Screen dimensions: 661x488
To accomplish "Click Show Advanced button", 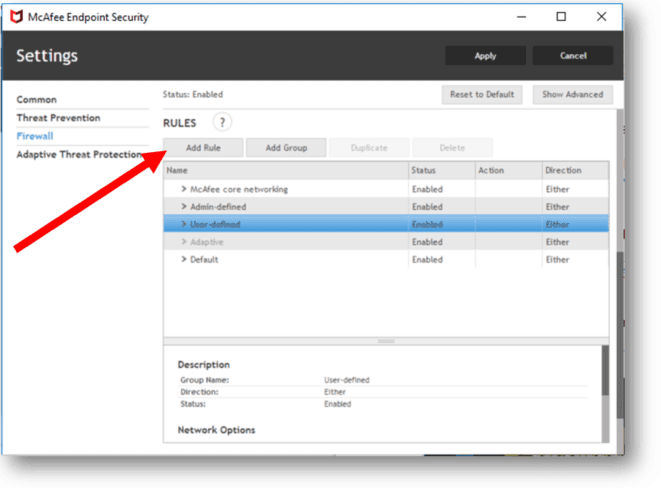I will [x=572, y=94].
